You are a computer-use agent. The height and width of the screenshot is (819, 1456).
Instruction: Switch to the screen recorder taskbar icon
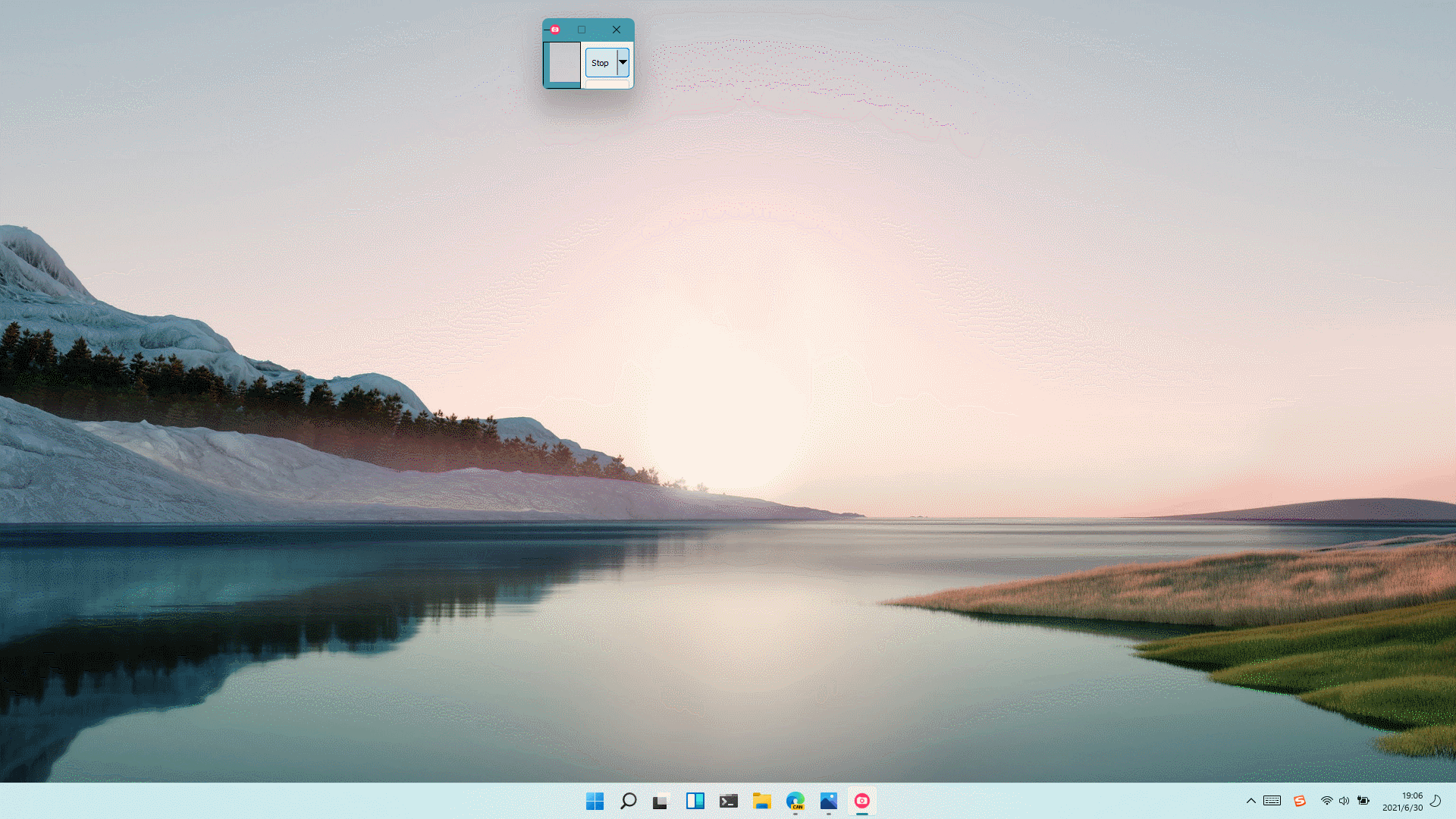[x=862, y=801]
